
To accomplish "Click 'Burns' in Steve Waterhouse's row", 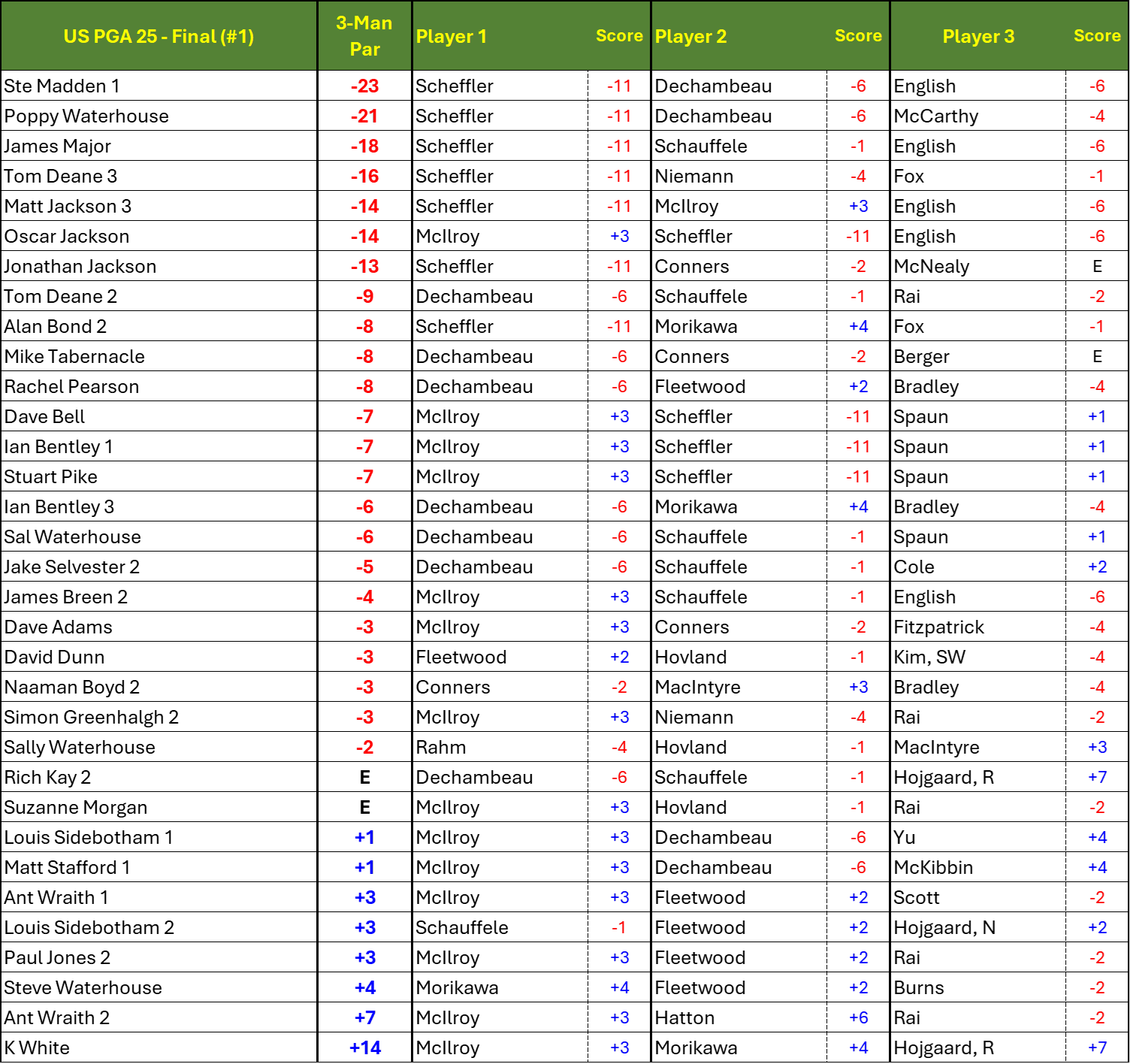I will pyautogui.click(x=978, y=987).
